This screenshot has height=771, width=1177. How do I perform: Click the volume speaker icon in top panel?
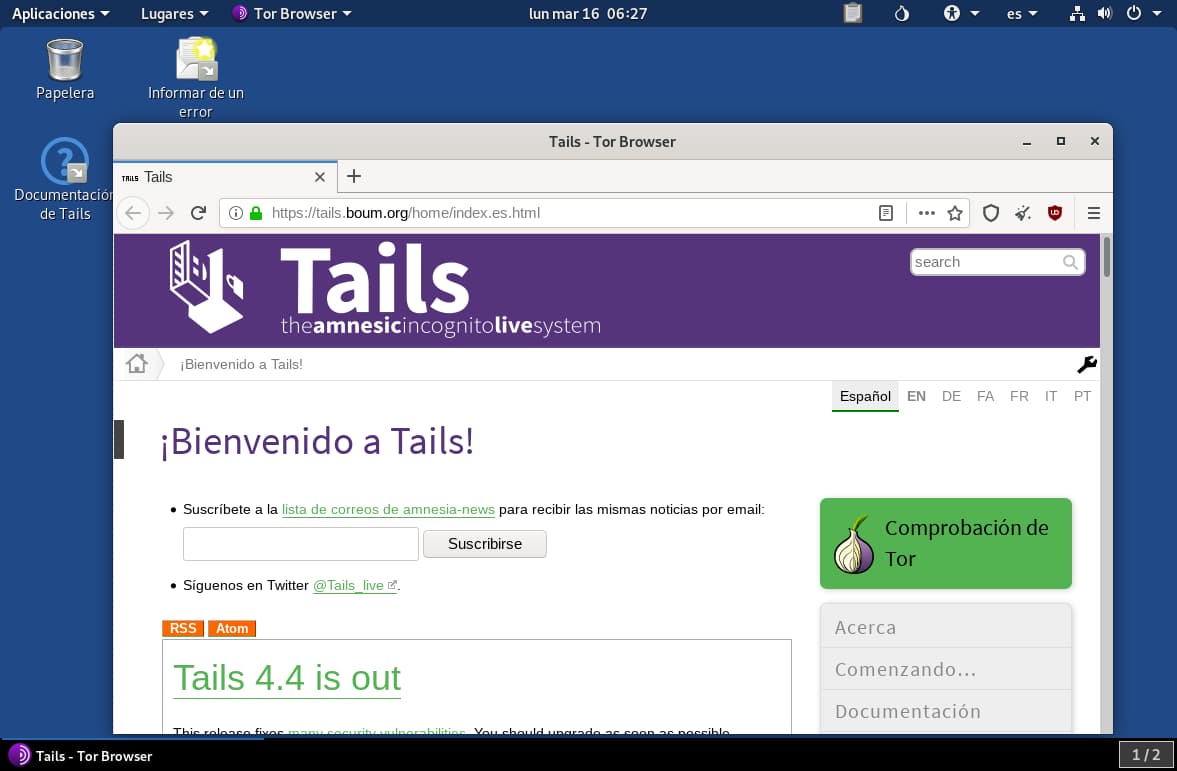pos(1104,14)
